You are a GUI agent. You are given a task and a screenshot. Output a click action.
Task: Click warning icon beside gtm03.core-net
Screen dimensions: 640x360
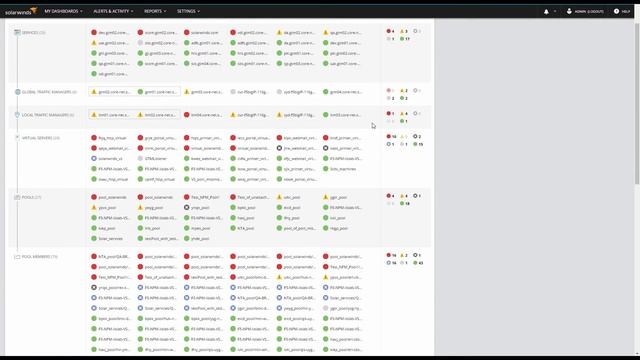click(187, 92)
